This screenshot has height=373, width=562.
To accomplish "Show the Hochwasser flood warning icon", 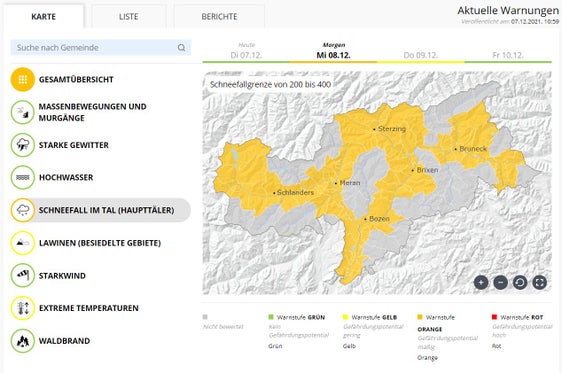I will point(23,177).
